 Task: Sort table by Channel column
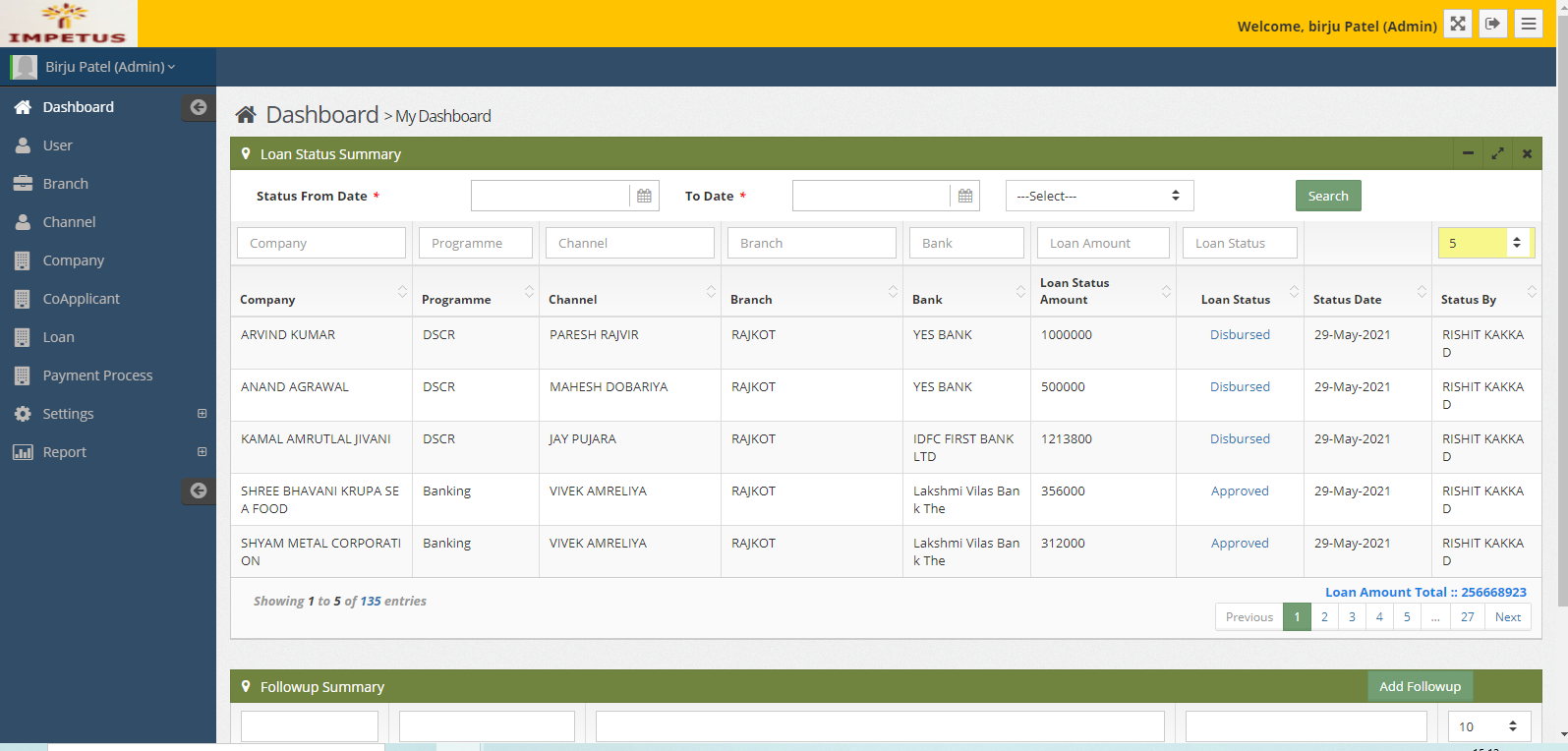tap(630, 292)
